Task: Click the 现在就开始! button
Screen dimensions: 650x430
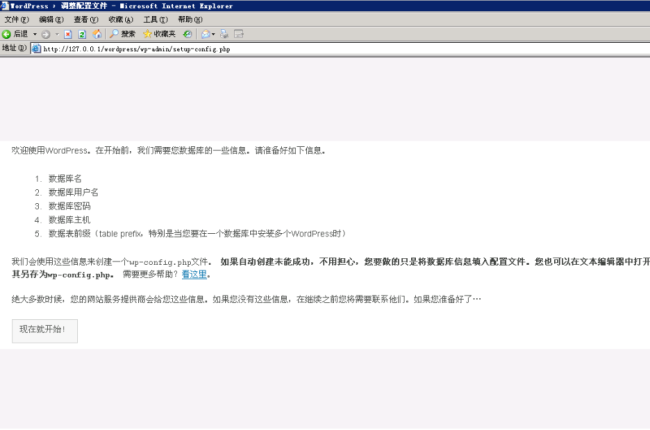Action: (x=44, y=330)
